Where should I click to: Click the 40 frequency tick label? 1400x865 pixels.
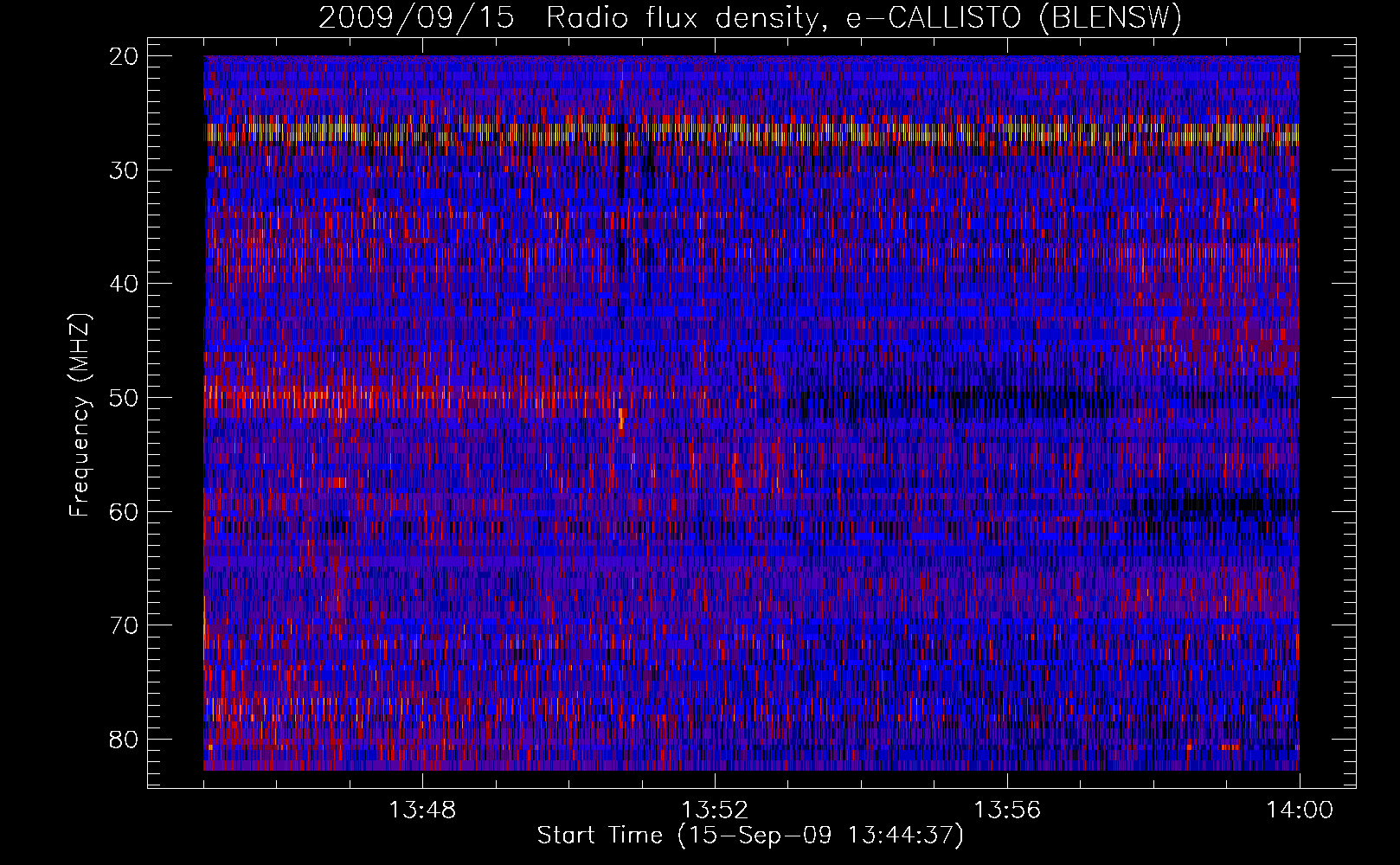(125, 284)
